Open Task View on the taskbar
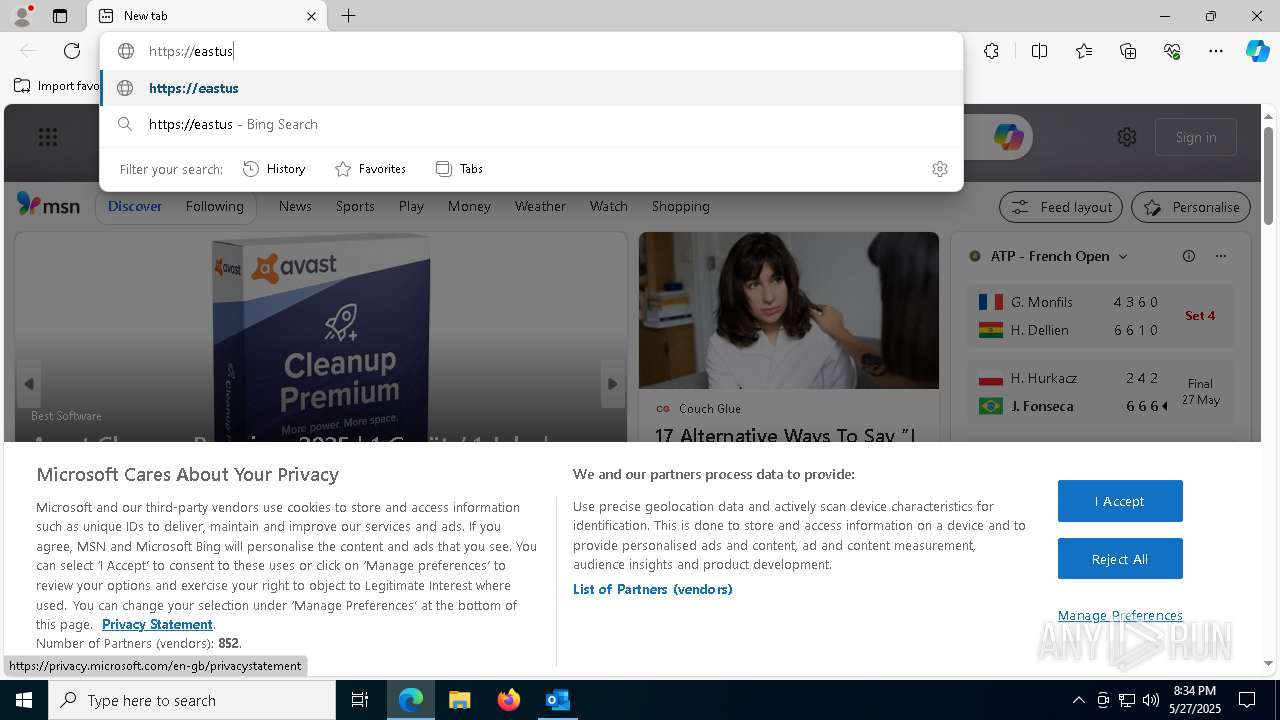Image resolution: width=1280 pixels, height=720 pixels. point(360,700)
